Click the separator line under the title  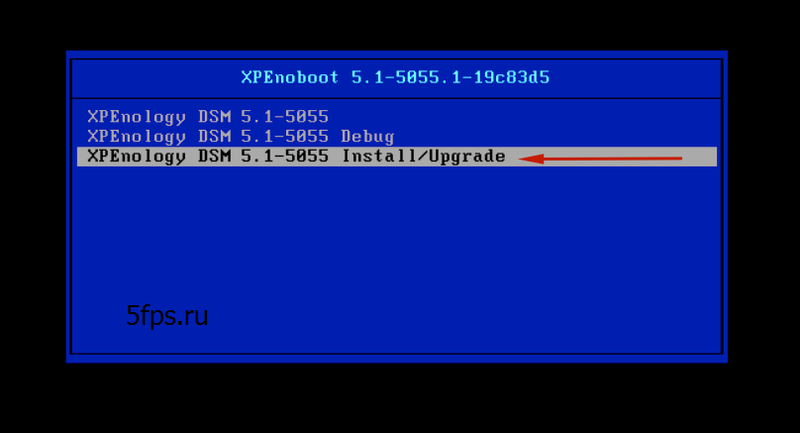pos(397,97)
